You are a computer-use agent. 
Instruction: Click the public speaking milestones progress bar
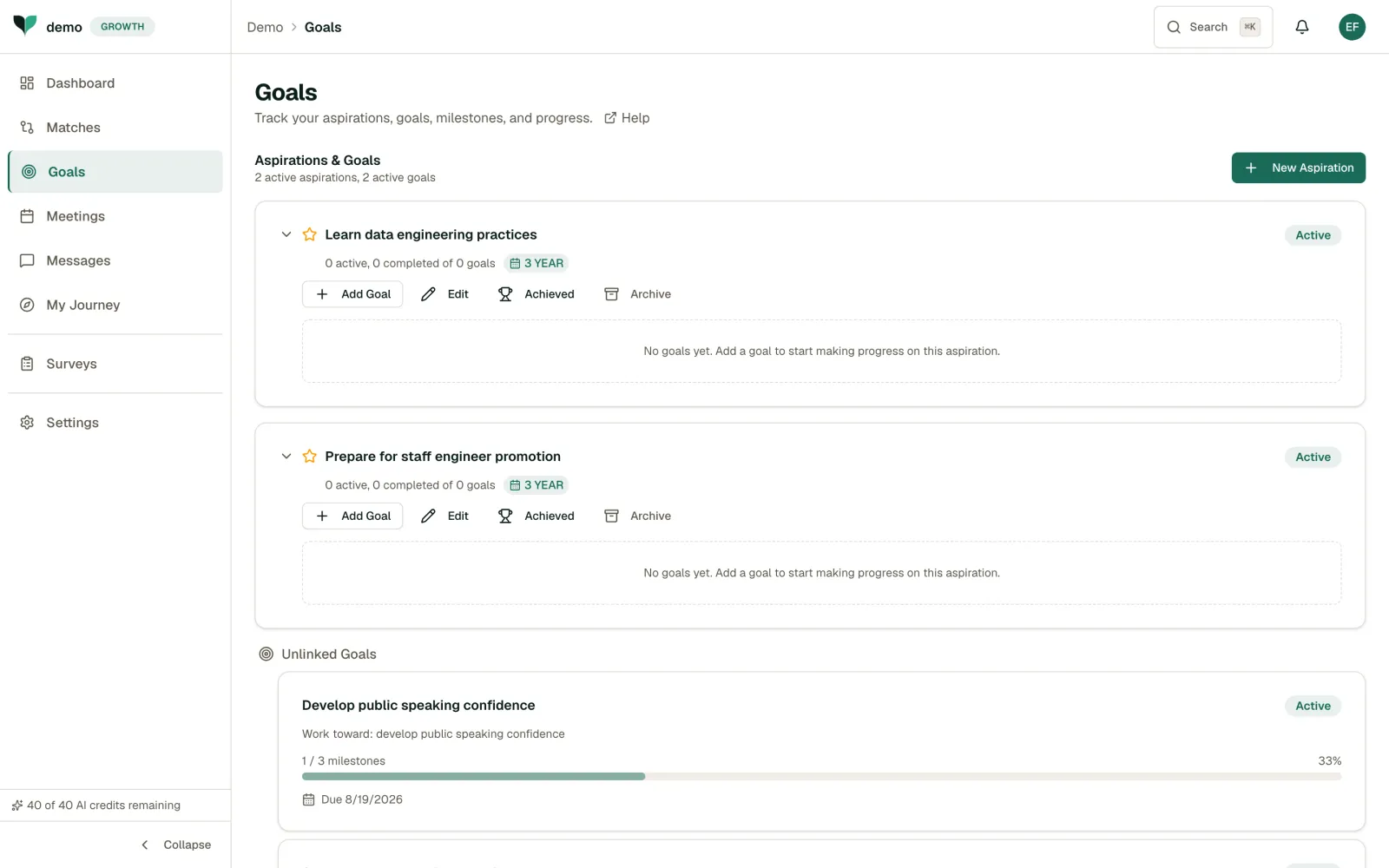tap(821, 776)
